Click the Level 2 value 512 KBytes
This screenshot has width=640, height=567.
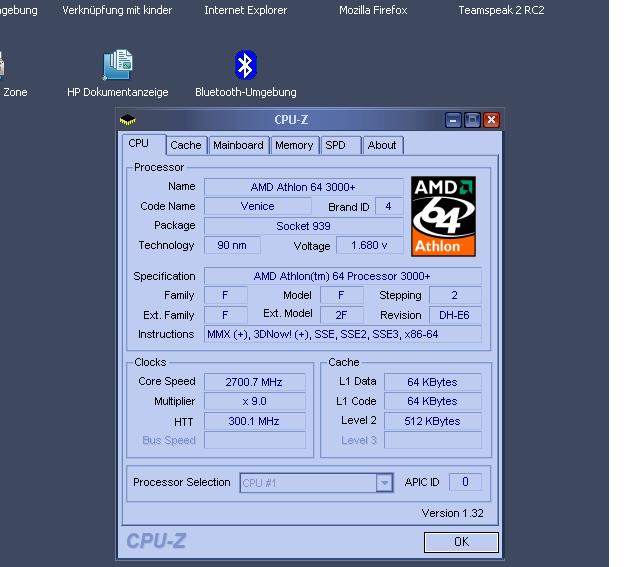pyautogui.click(x=432, y=421)
